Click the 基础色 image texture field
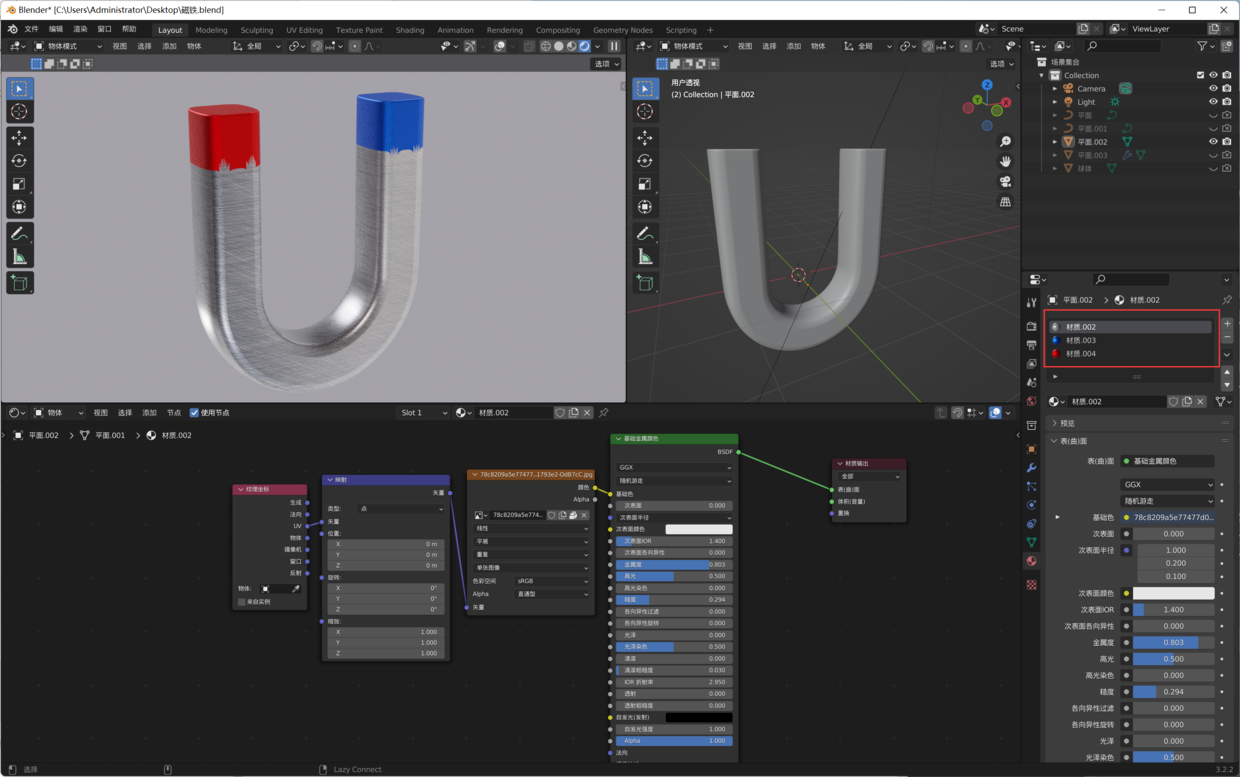Screen dimensions: 1240x777 pos(1167,517)
